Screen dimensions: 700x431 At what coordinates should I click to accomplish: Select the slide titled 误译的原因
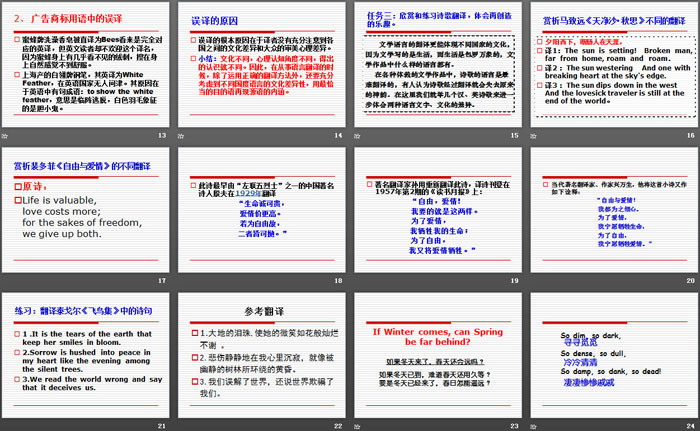tap(262, 65)
